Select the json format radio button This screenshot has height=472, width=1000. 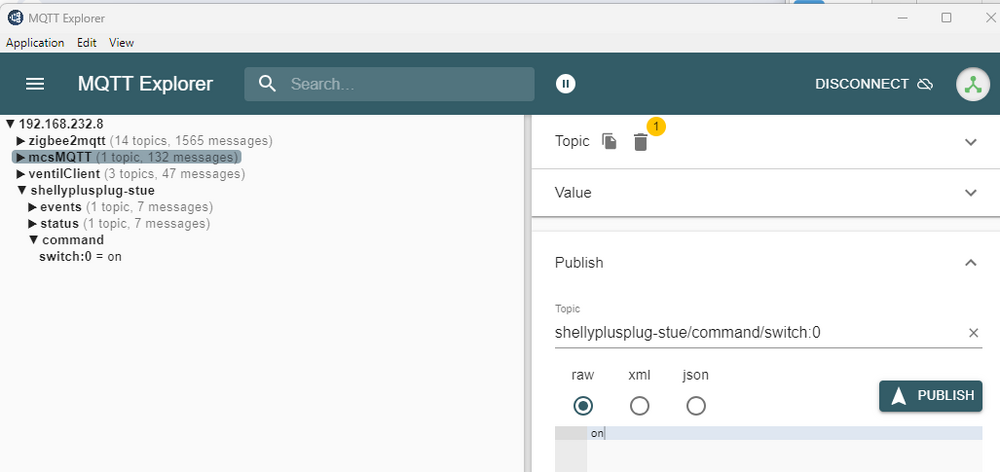click(696, 405)
